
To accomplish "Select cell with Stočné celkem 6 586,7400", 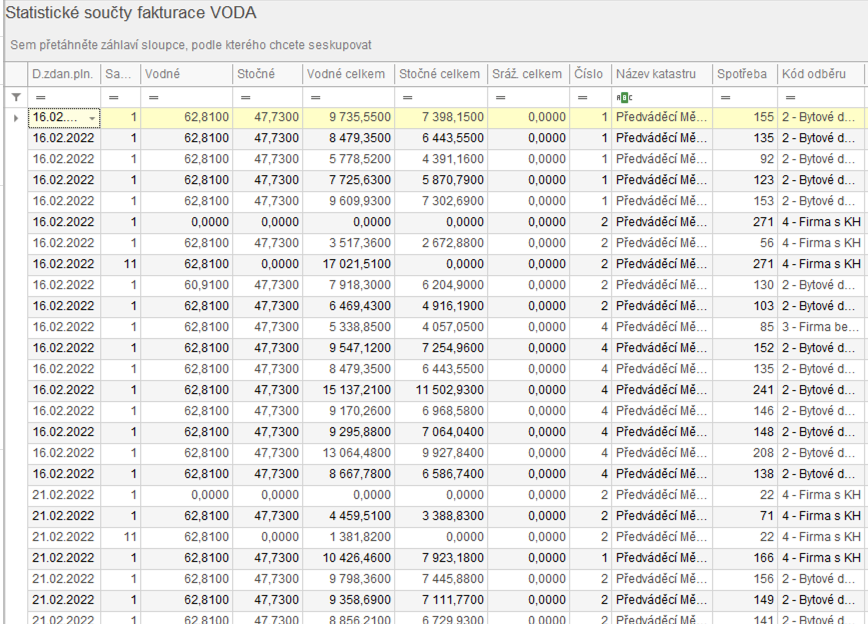I will tap(441, 474).
